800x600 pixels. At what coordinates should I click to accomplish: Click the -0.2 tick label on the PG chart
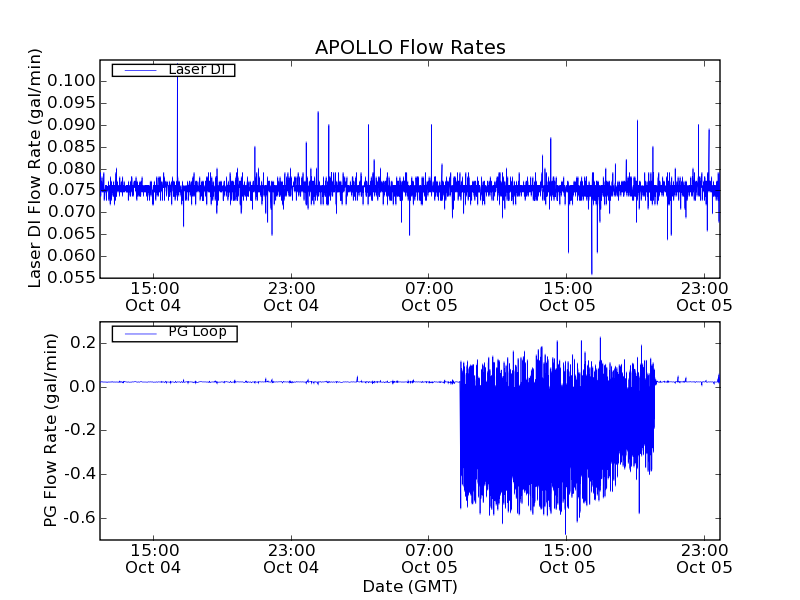pyautogui.click(x=80, y=430)
